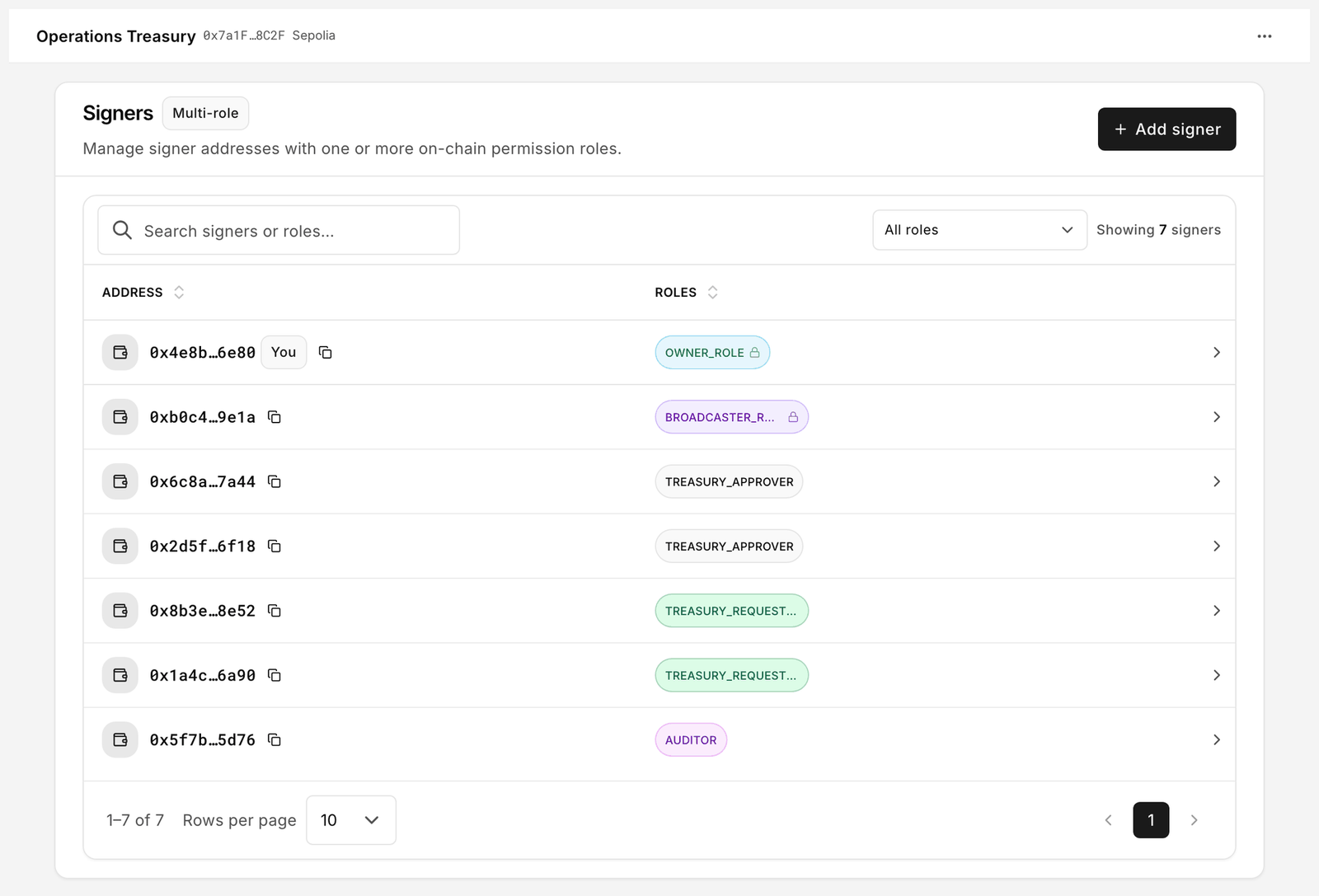This screenshot has height=896, width=1319.
Task: Open Rows per page dropdown
Action: (350, 820)
